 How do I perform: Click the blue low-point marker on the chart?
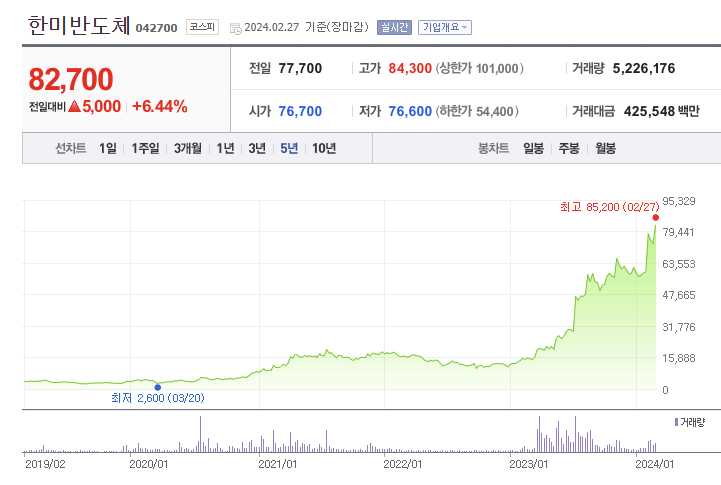158,387
